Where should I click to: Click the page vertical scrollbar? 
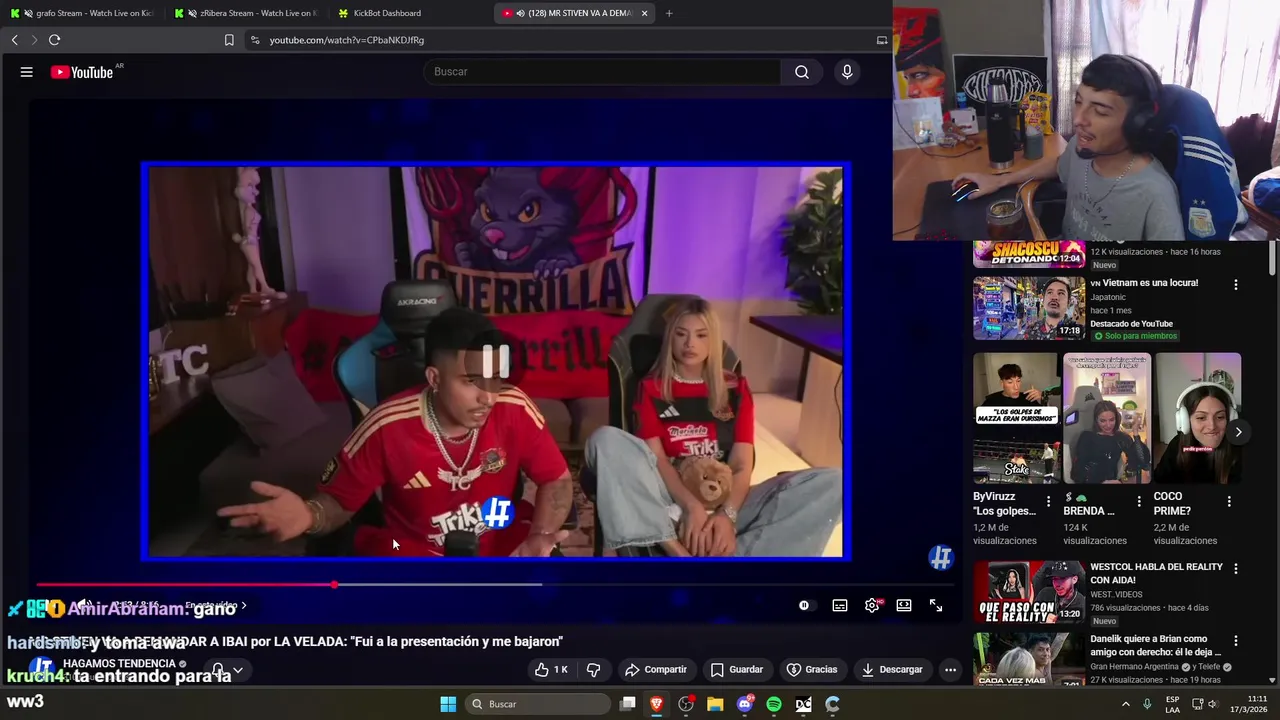click(1273, 258)
